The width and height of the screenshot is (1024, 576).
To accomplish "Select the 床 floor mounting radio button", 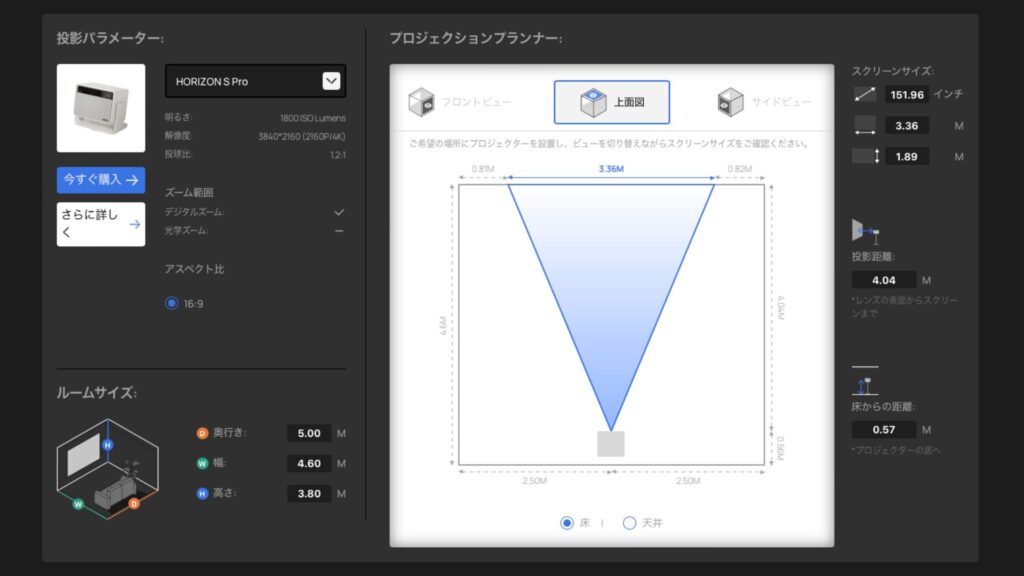I will coord(567,522).
